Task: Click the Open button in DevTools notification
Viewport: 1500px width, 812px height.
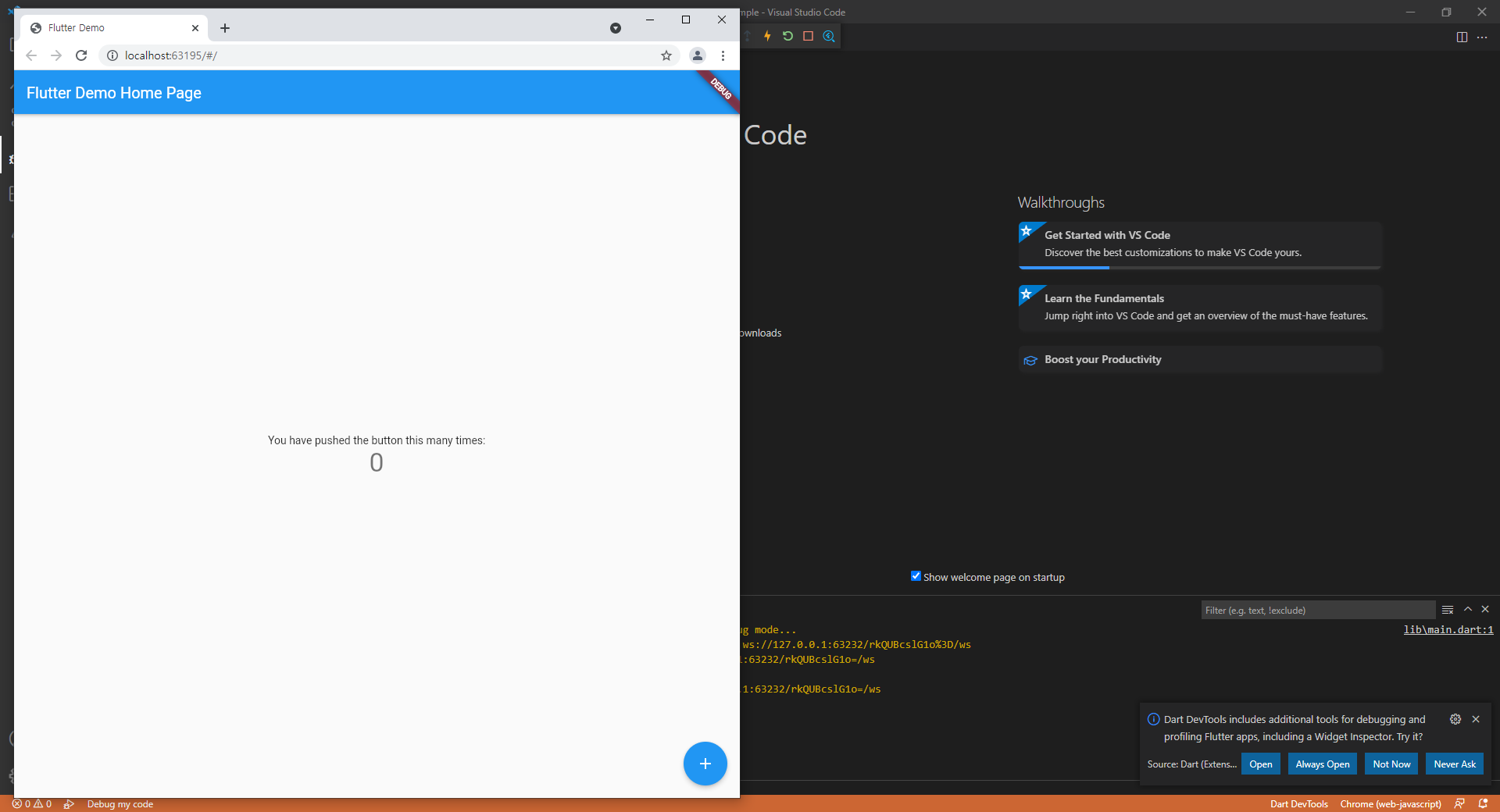Action: (x=1261, y=764)
